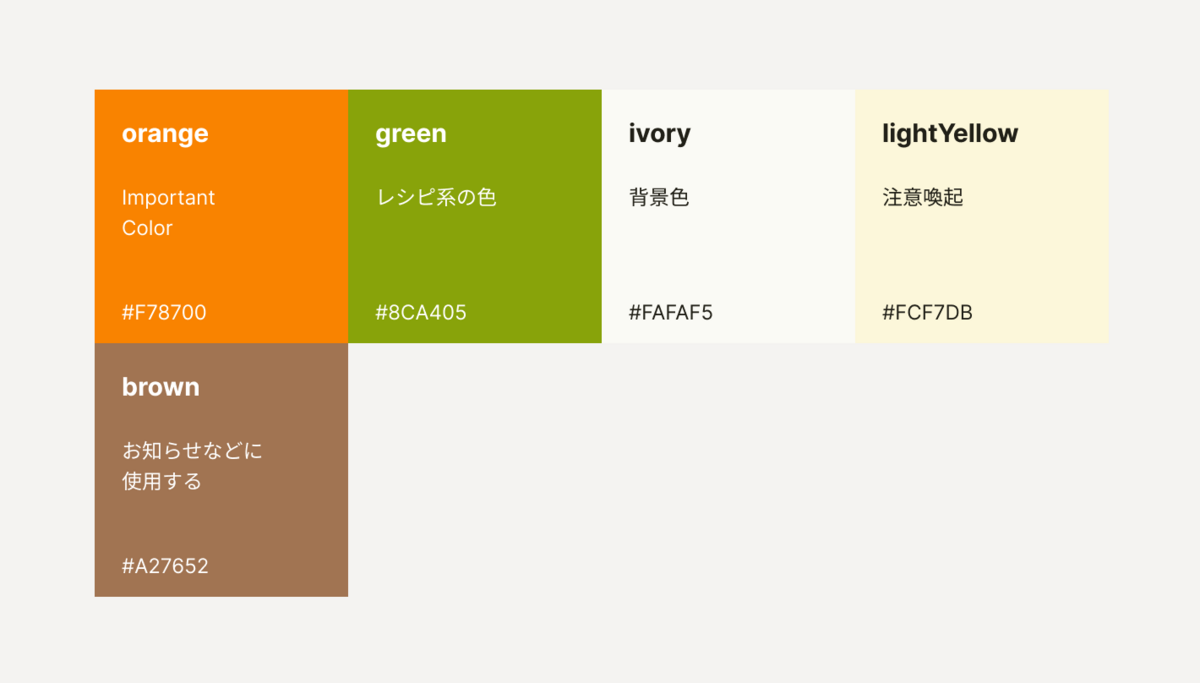Click the hex code #A27652
The height and width of the screenshot is (683, 1200).
tap(165, 566)
